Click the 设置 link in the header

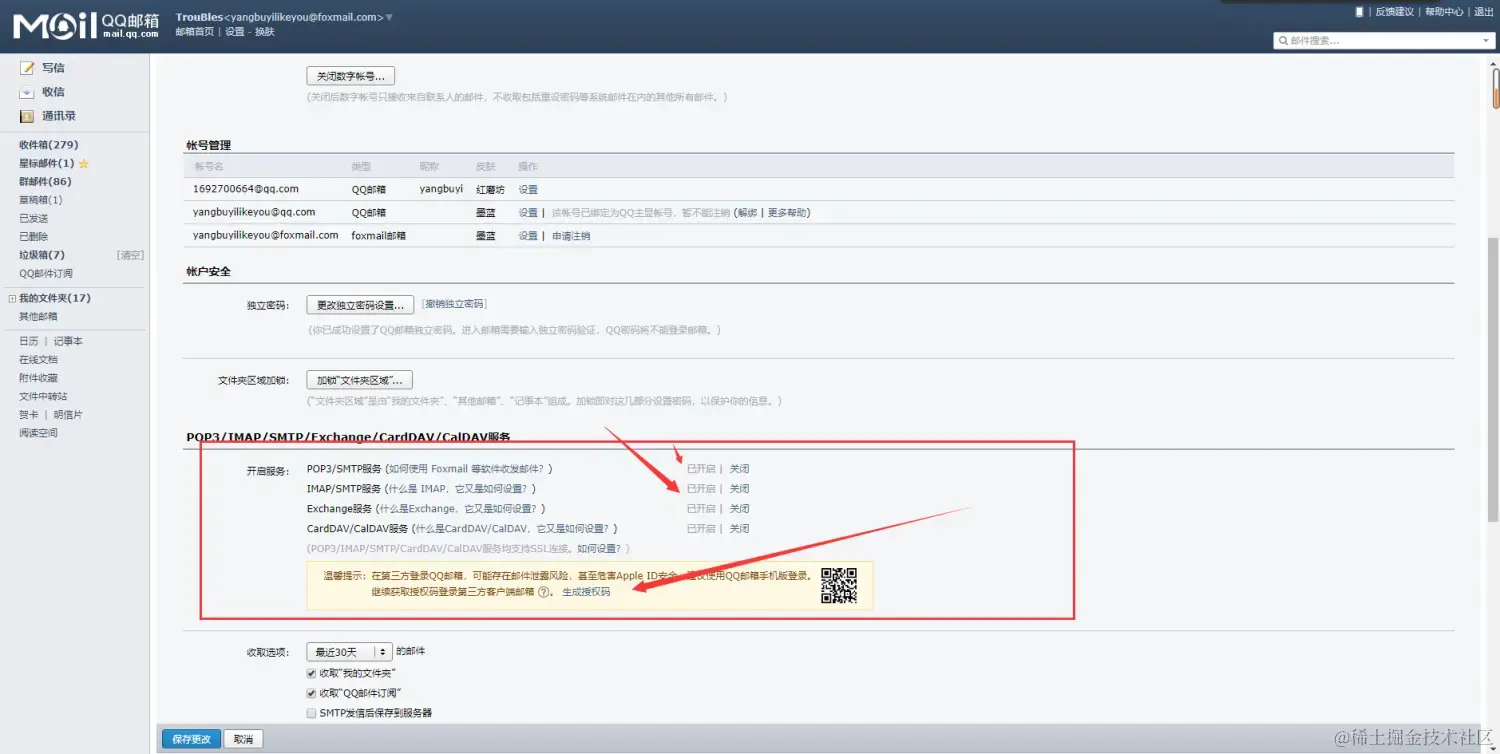234,32
